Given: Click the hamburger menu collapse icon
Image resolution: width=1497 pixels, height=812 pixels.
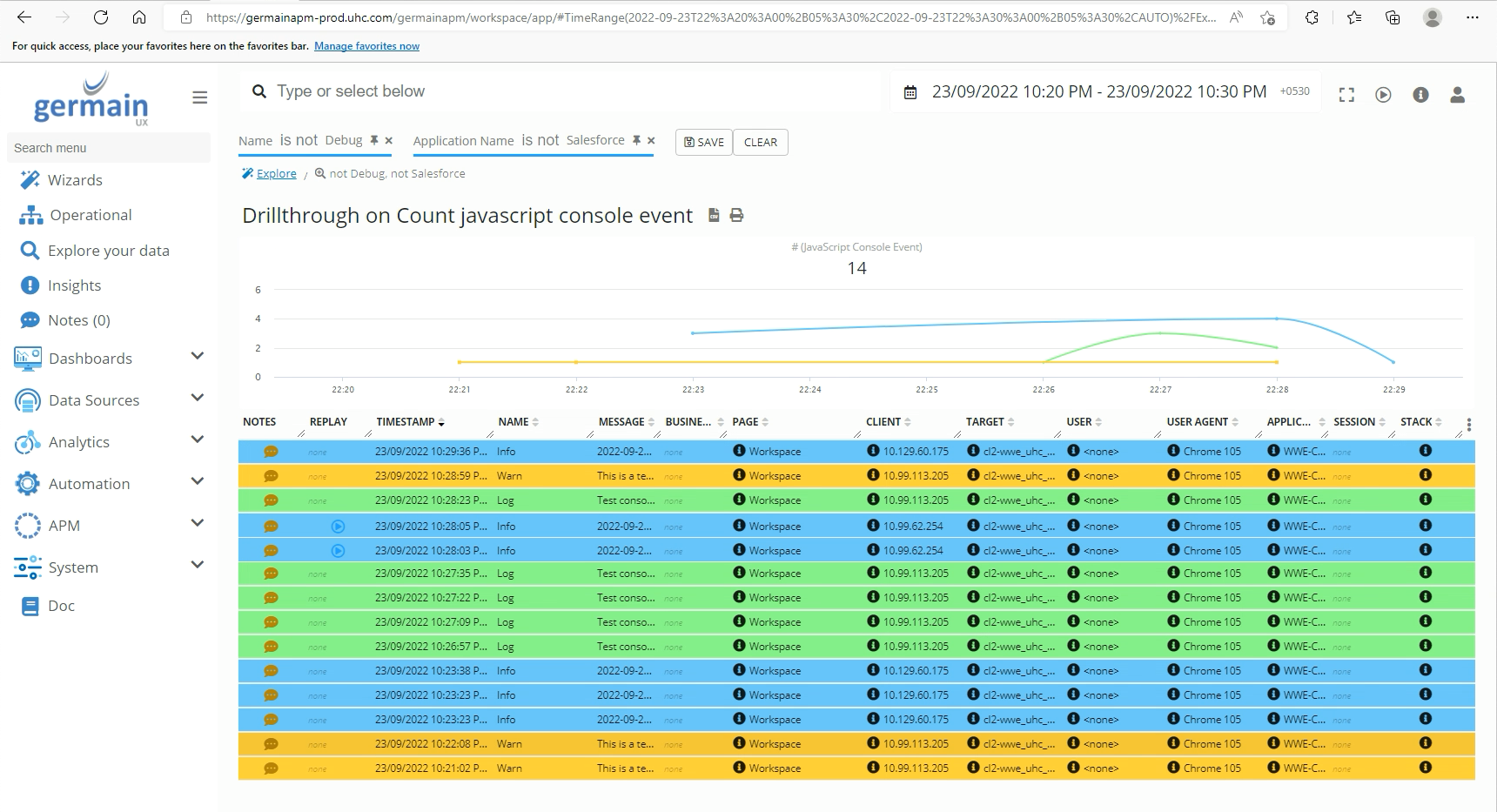Looking at the screenshot, I should tap(199, 97).
